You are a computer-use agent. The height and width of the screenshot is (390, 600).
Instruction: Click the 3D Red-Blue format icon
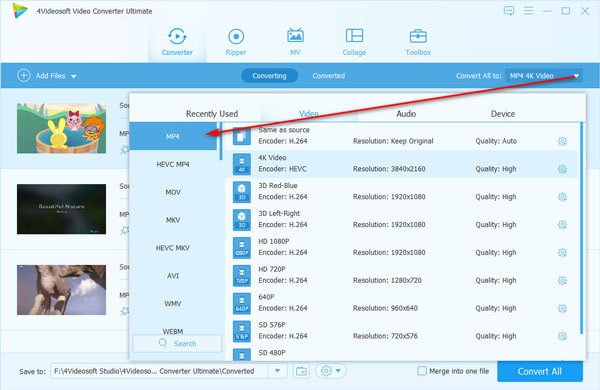[x=242, y=192]
